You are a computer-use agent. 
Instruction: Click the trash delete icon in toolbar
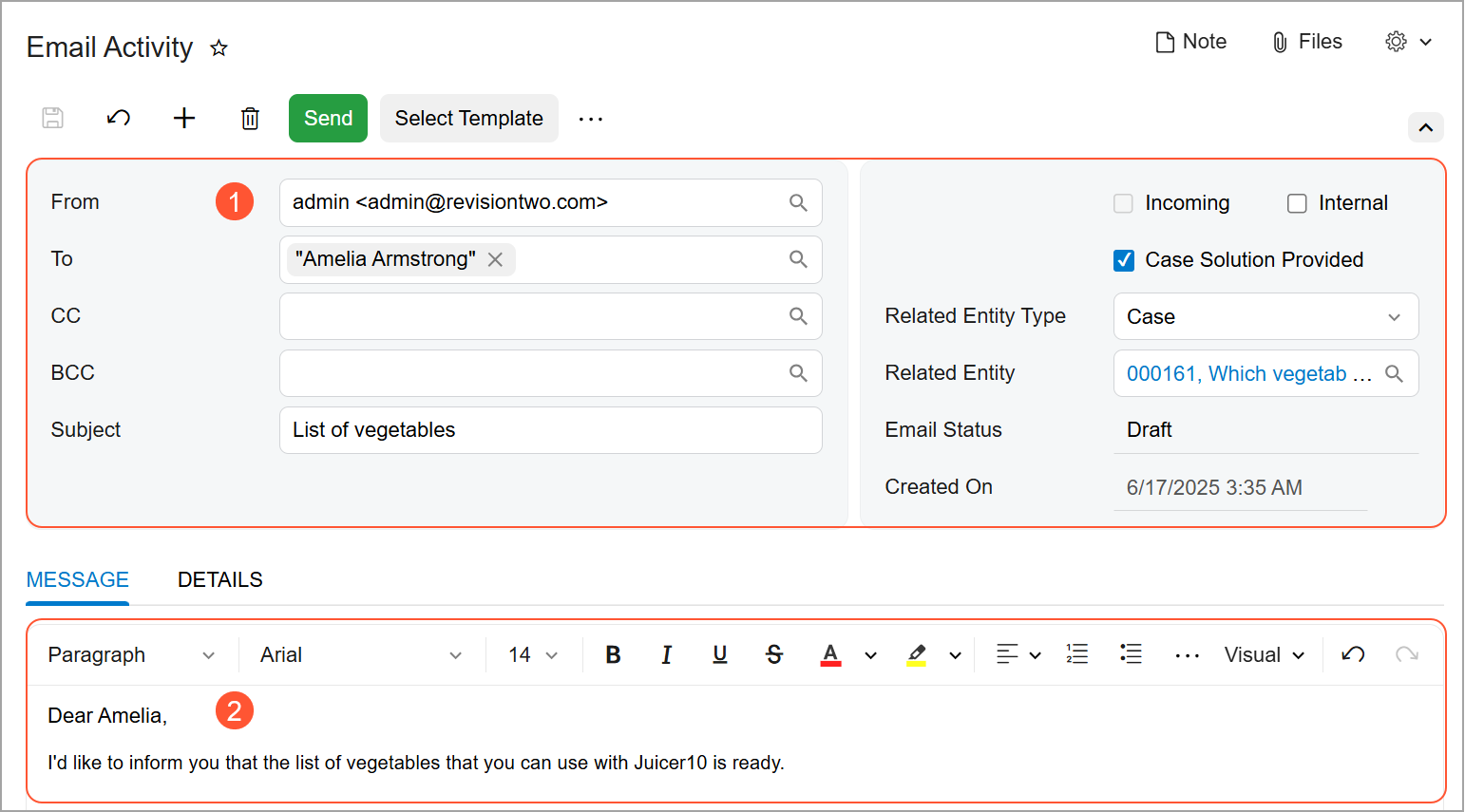click(x=250, y=119)
